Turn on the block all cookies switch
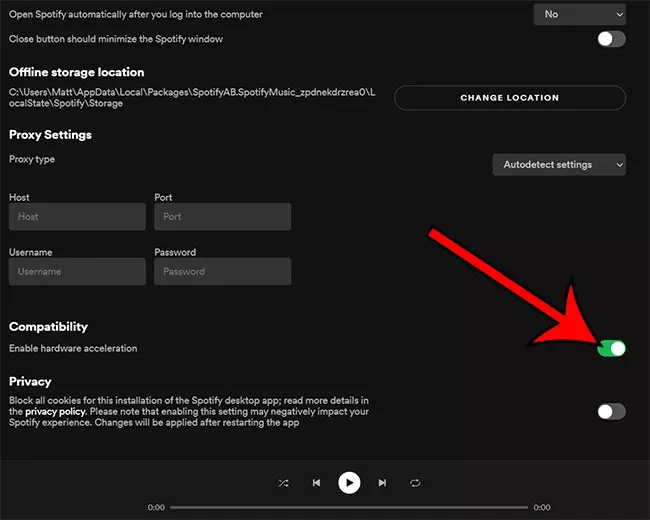Viewport: 650px width, 520px height. click(610, 411)
